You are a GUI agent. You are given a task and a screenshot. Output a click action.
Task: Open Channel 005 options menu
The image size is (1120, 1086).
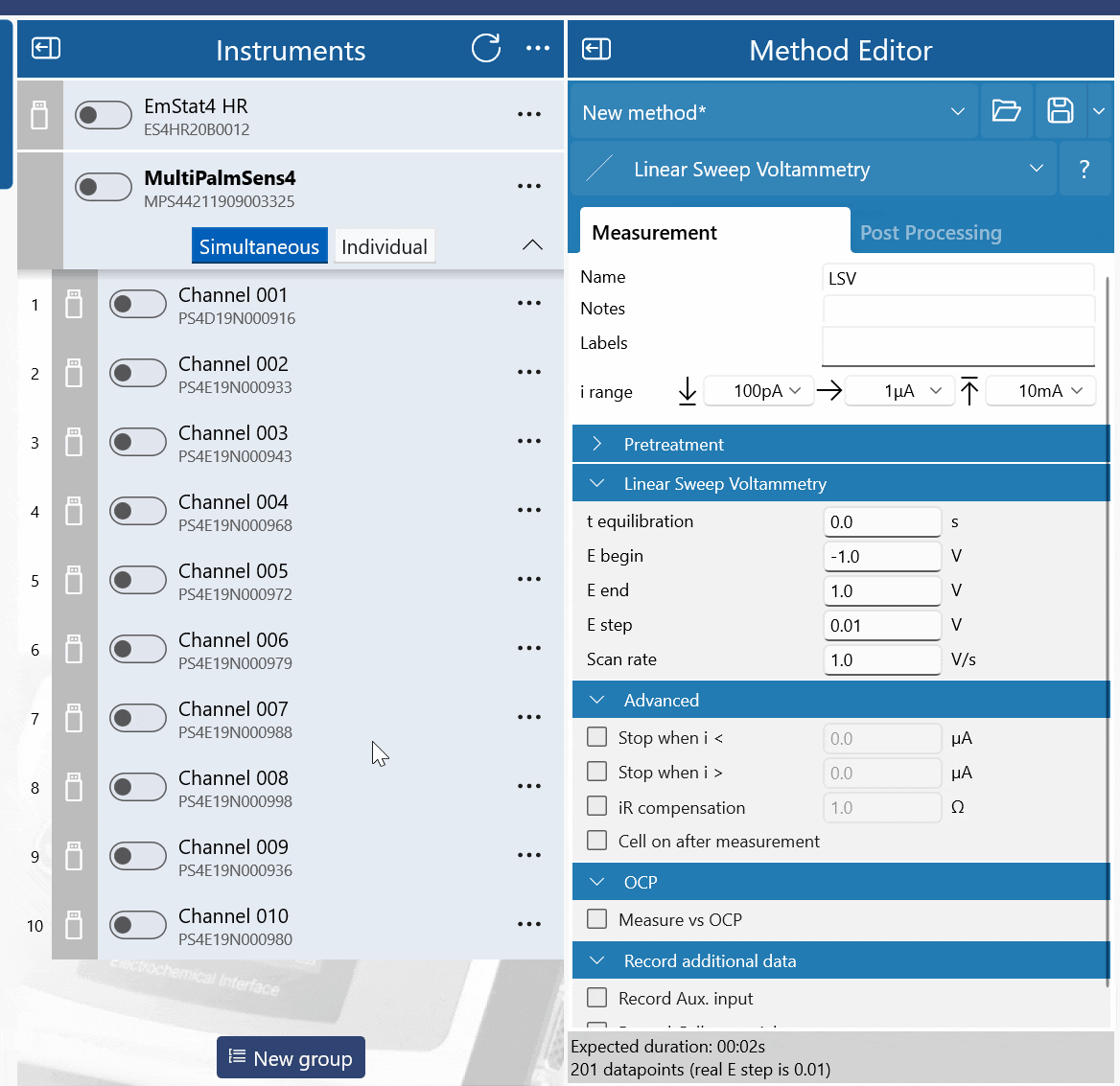tap(528, 579)
